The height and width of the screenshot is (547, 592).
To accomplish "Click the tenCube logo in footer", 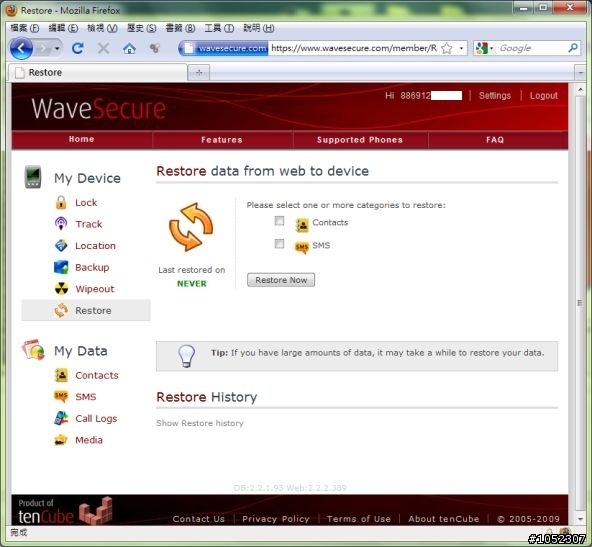I will [65, 512].
